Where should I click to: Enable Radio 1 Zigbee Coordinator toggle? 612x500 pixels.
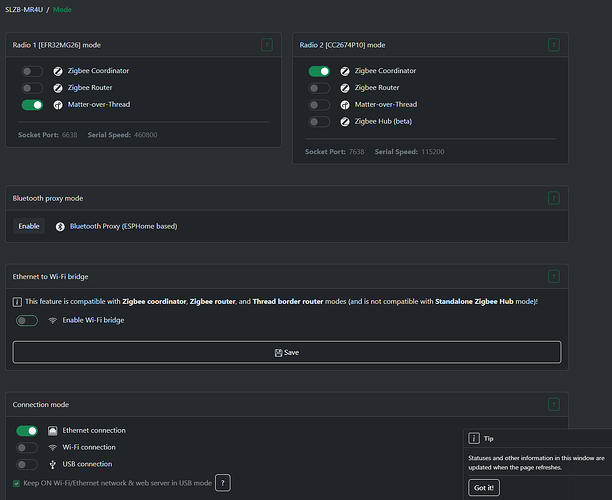(x=33, y=72)
